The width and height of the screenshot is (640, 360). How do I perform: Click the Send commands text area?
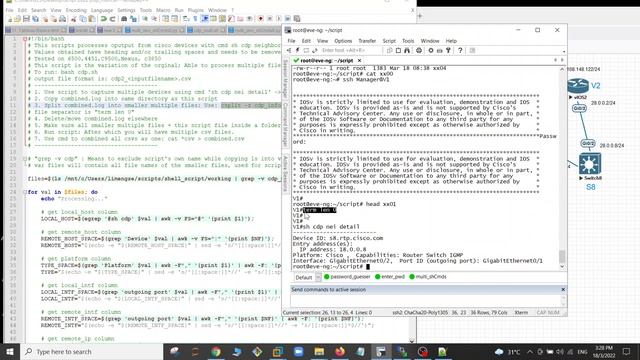[x=426, y=301]
